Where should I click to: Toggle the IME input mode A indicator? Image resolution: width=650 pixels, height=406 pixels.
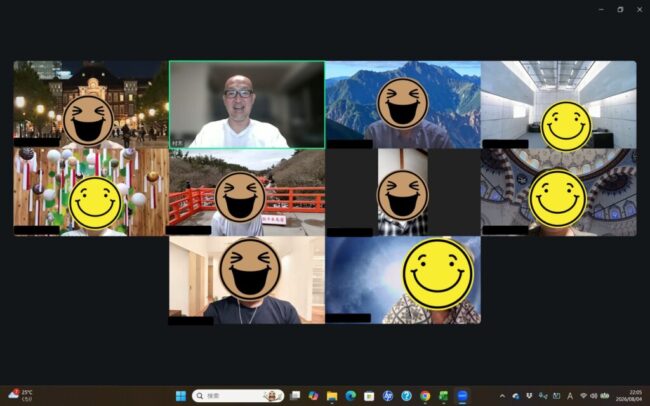pyautogui.click(x=570, y=396)
